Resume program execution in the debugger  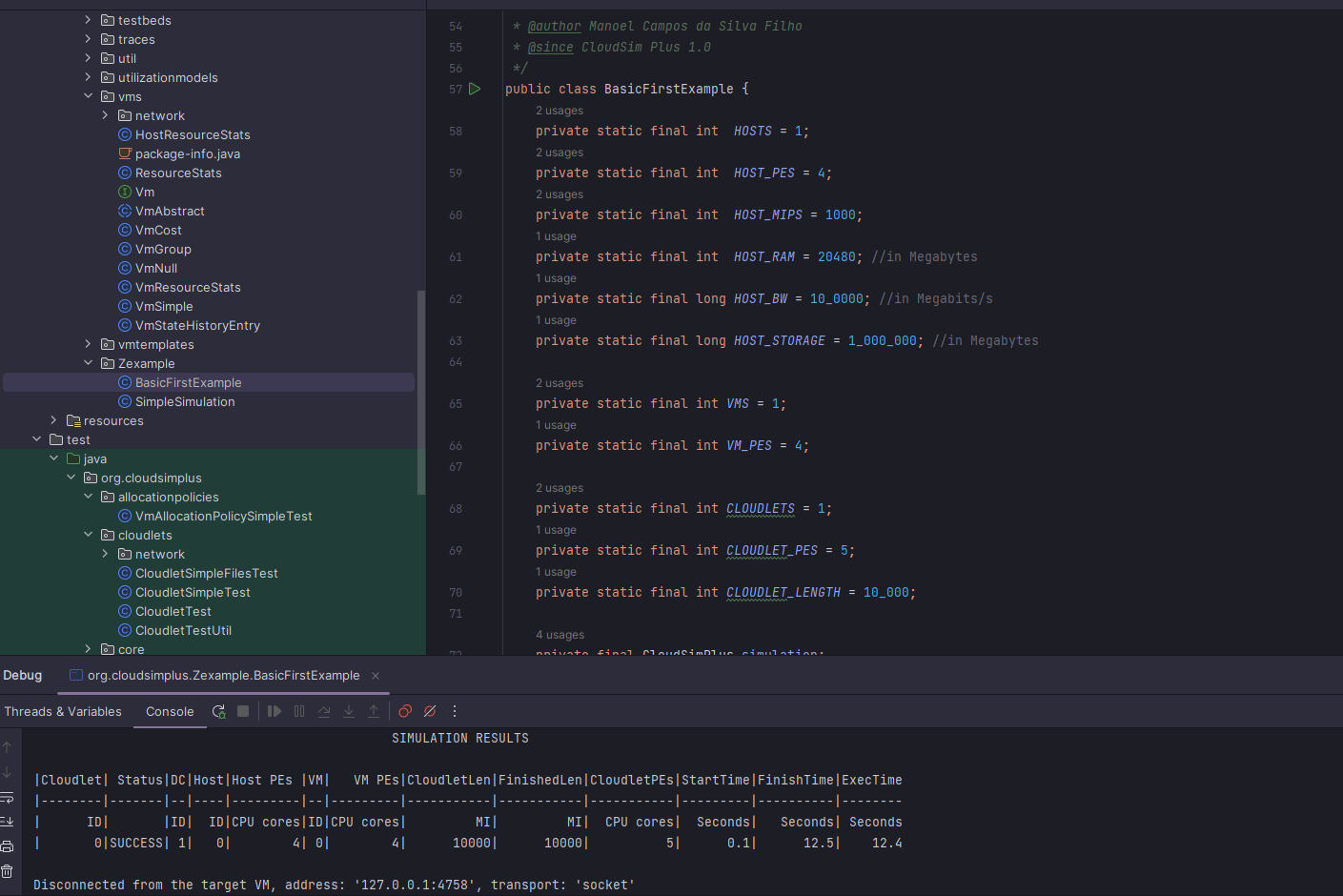pos(275,711)
